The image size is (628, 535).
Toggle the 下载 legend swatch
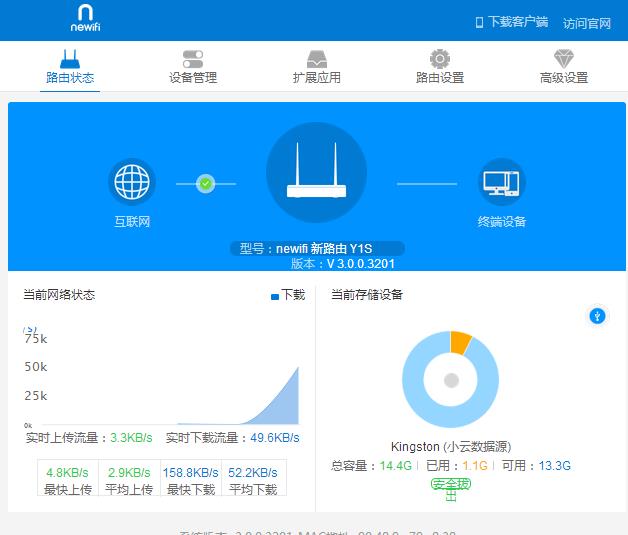click(x=275, y=297)
